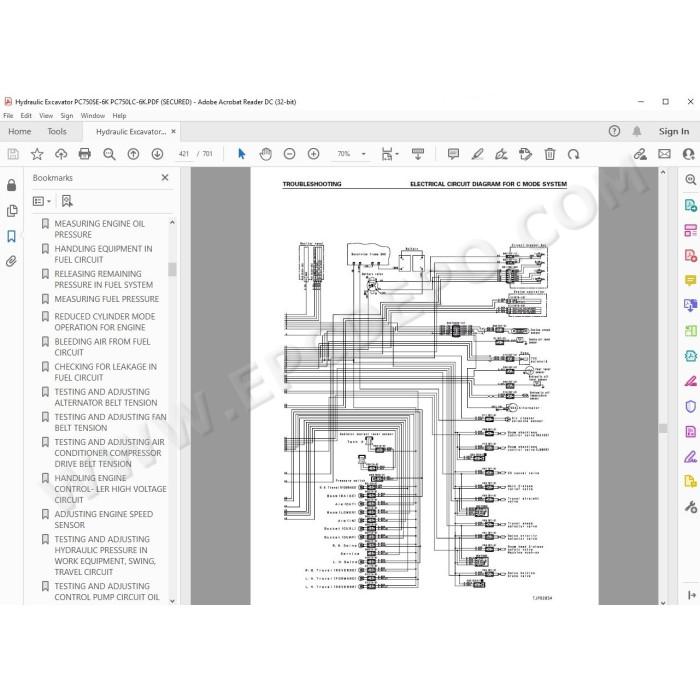Activate the Hand pan tool
Image resolution: width=700 pixels, height=700 pixels.
click(266, 154)
